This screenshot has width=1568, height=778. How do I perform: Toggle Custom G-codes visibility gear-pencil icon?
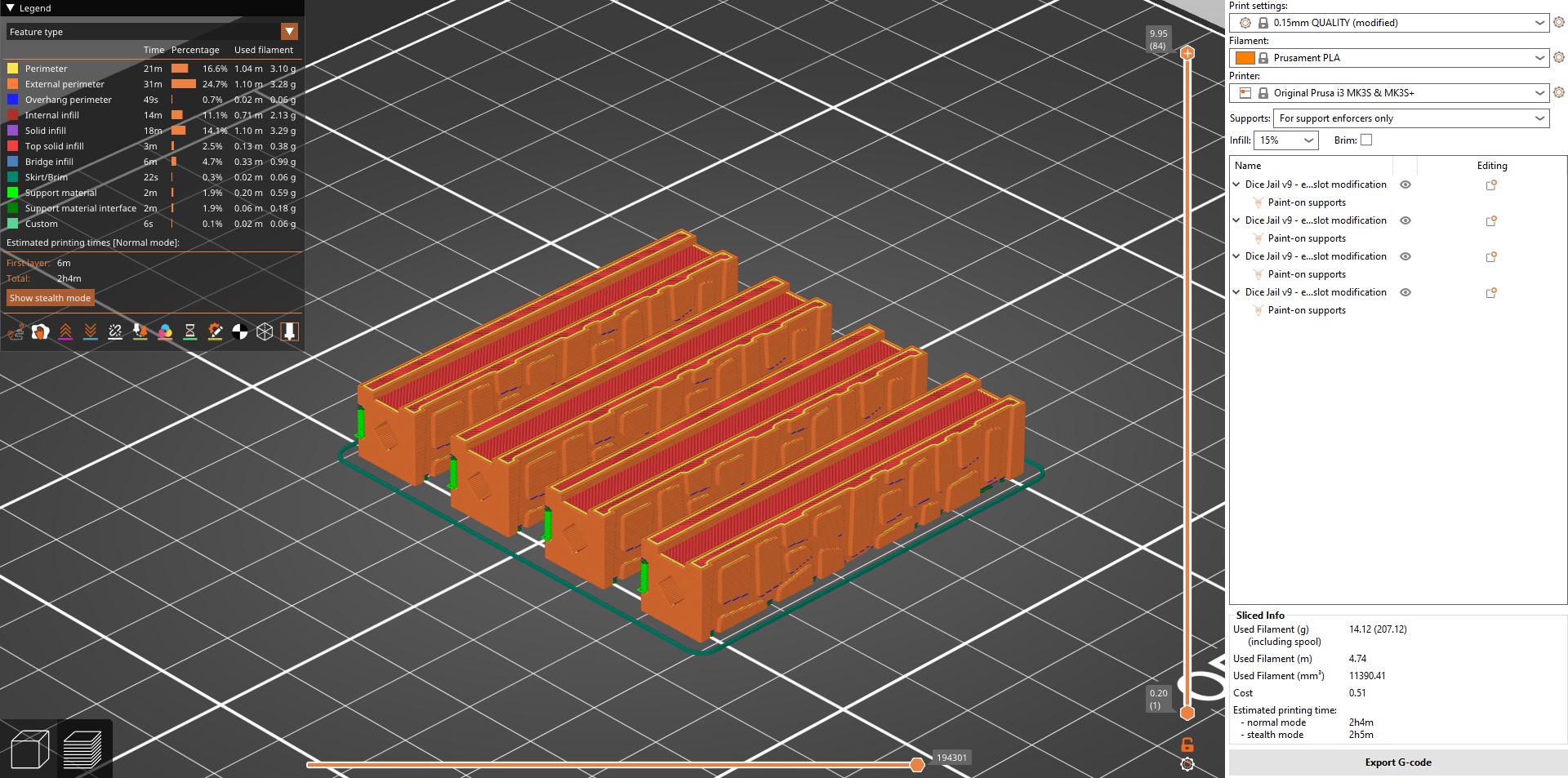point(215,331)
